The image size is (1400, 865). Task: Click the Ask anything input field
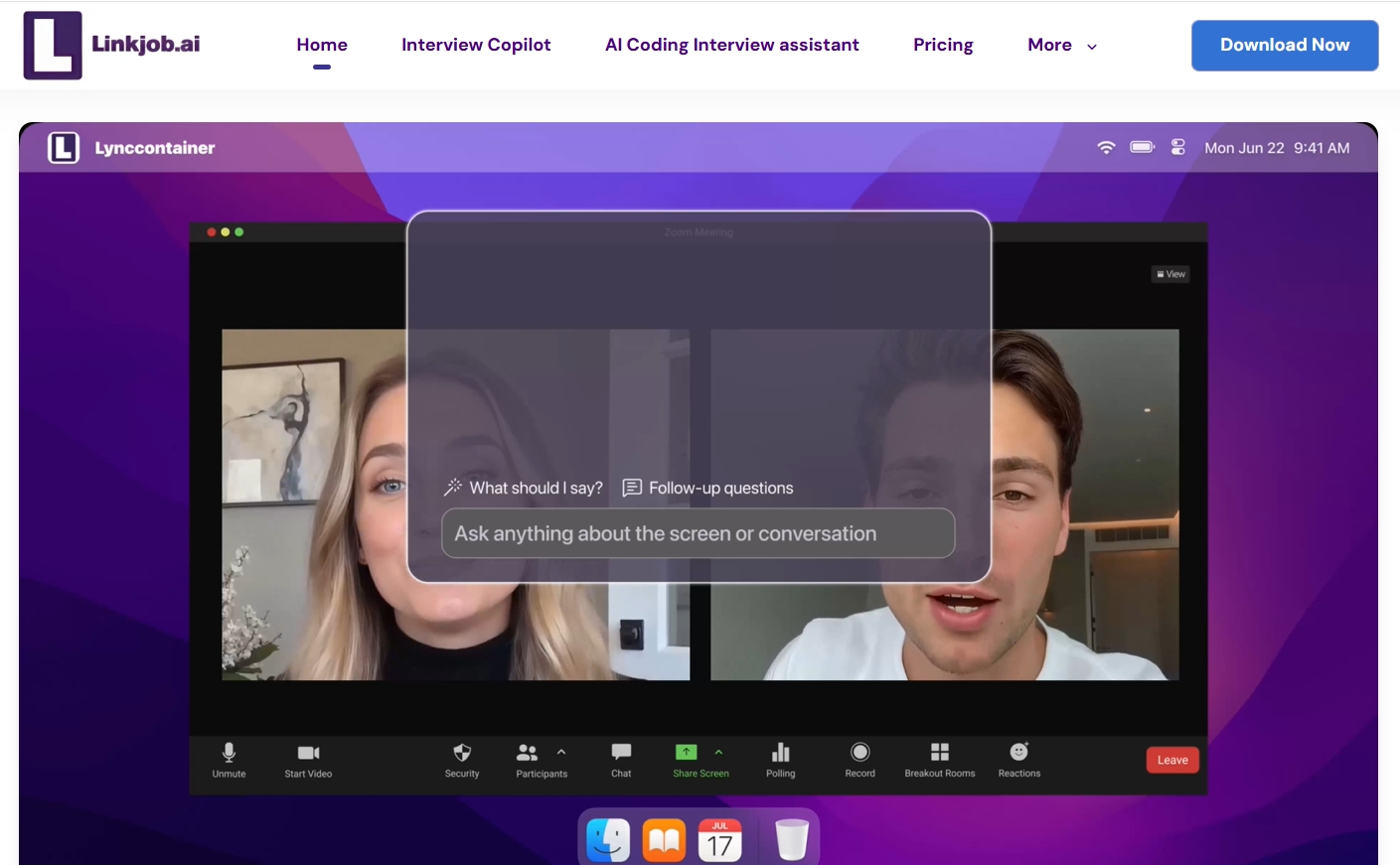(x=698, y=533)
